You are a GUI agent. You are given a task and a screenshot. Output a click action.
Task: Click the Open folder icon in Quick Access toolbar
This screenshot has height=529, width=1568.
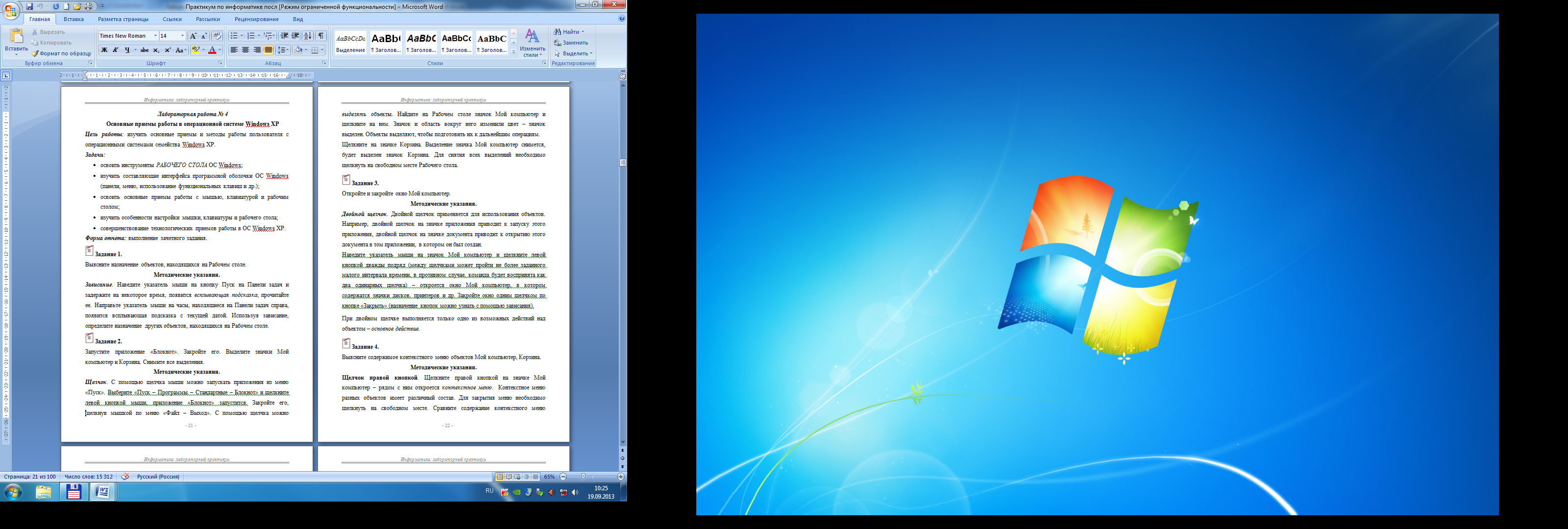[77, 6]
